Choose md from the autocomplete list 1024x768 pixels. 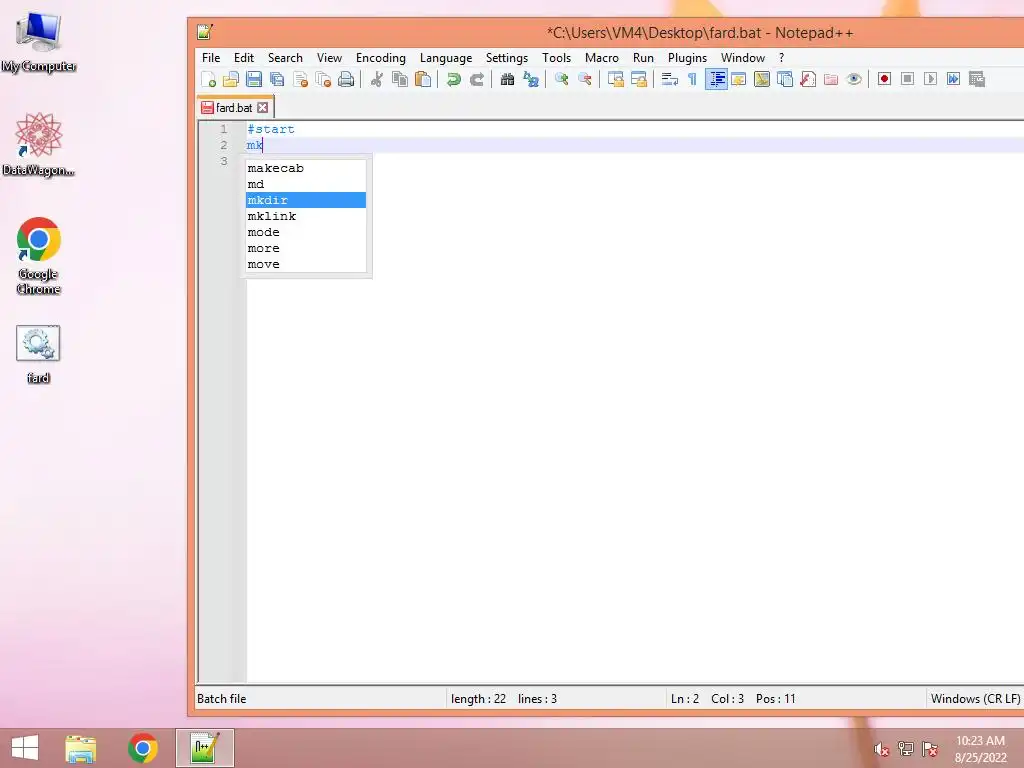tap(306, 184)
